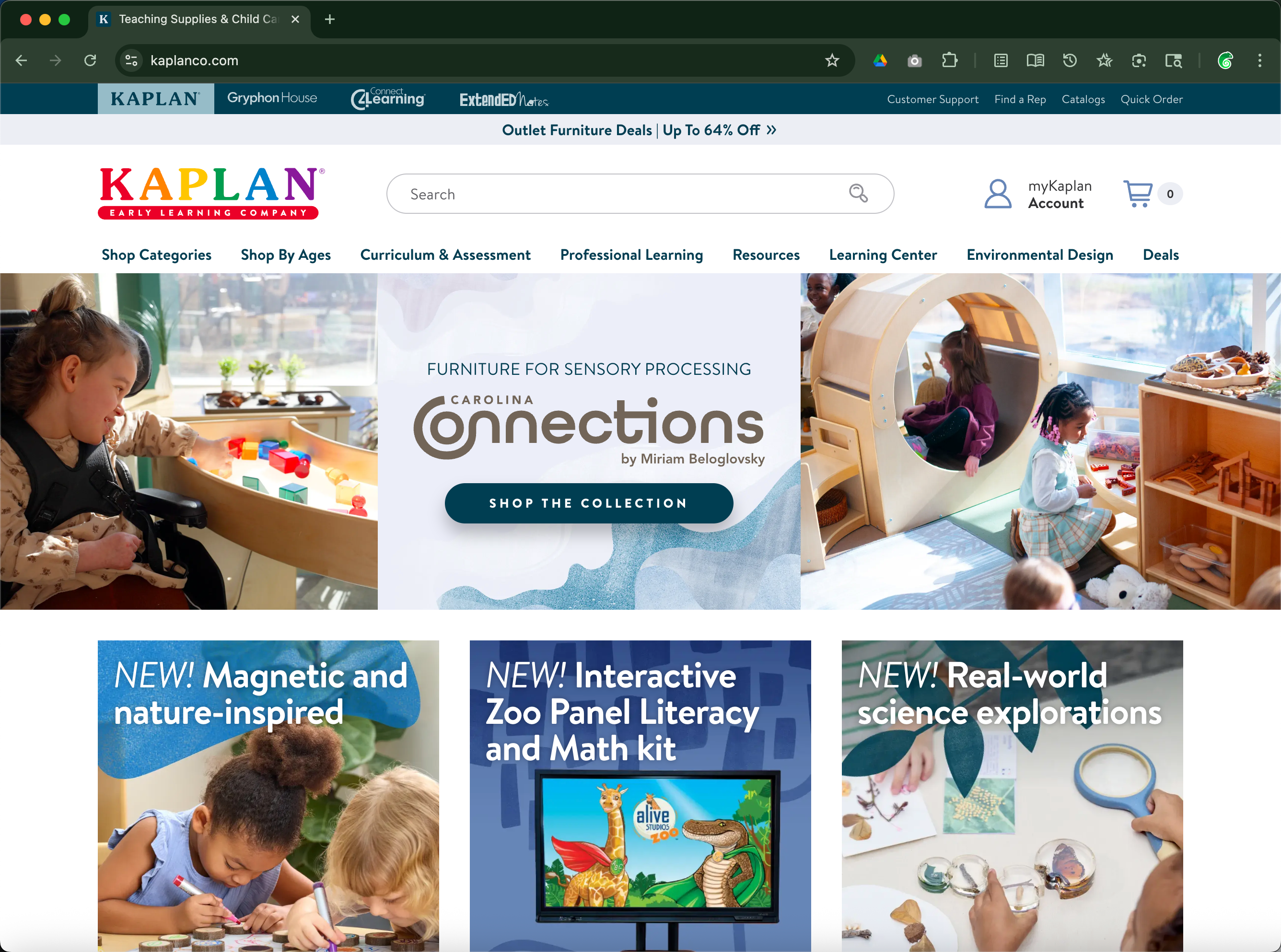1281x952 pixels.
Task: Go back with the browser back arrow
Action: click(x=21, y=60)
